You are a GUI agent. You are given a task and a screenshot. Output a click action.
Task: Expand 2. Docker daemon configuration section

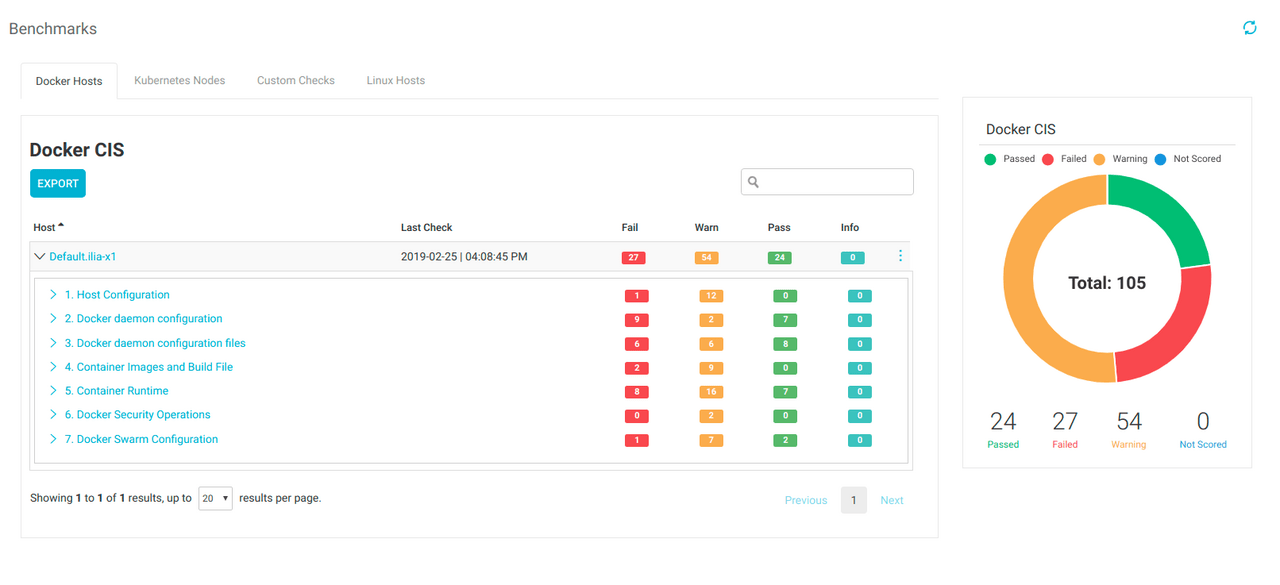click(x=53, y=319)
